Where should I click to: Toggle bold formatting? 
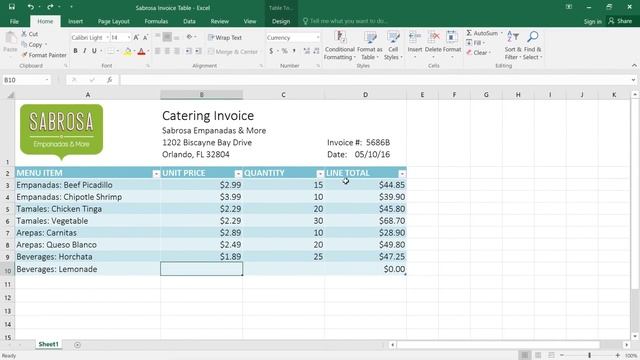pyautogui.click(x=76, y=51)
